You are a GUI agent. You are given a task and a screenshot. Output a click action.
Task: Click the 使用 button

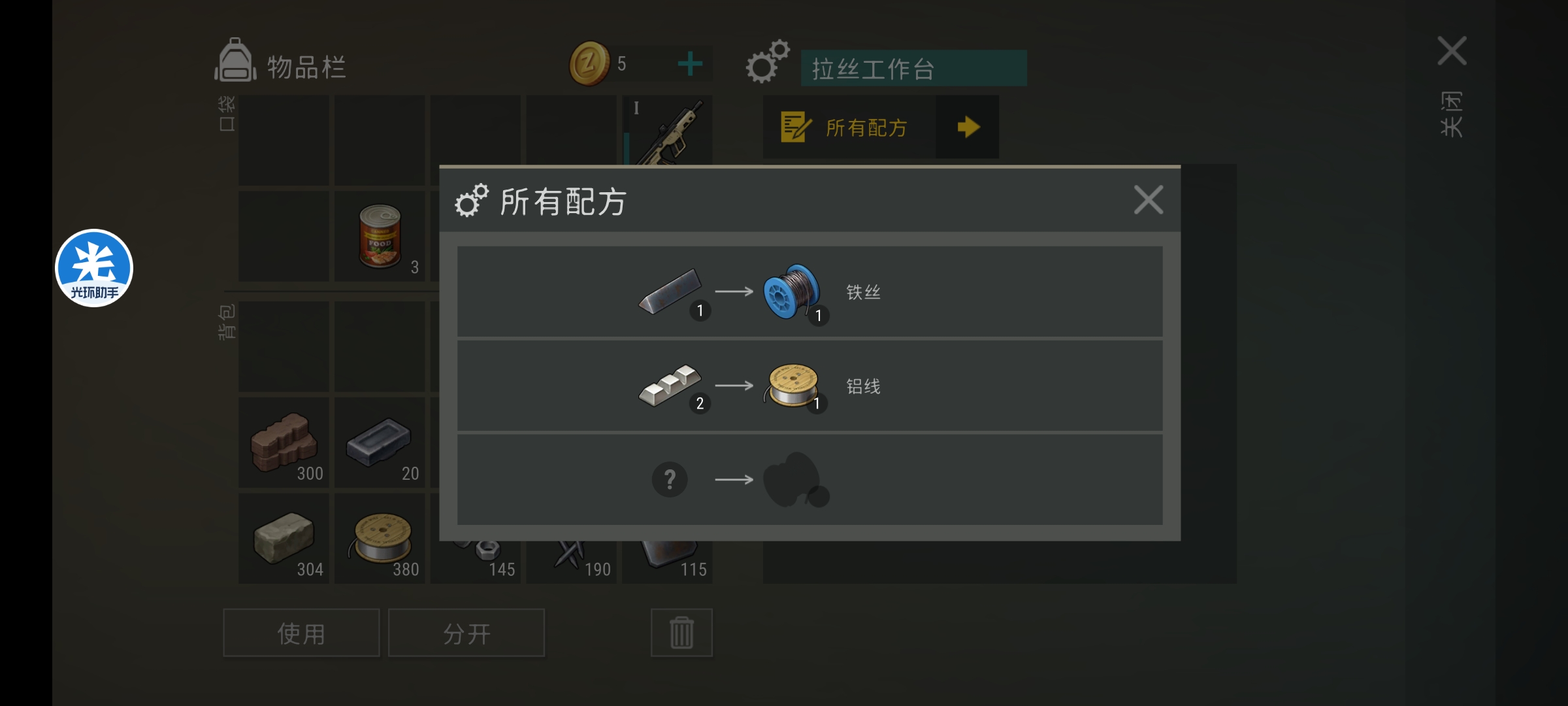tap(301, 633)
